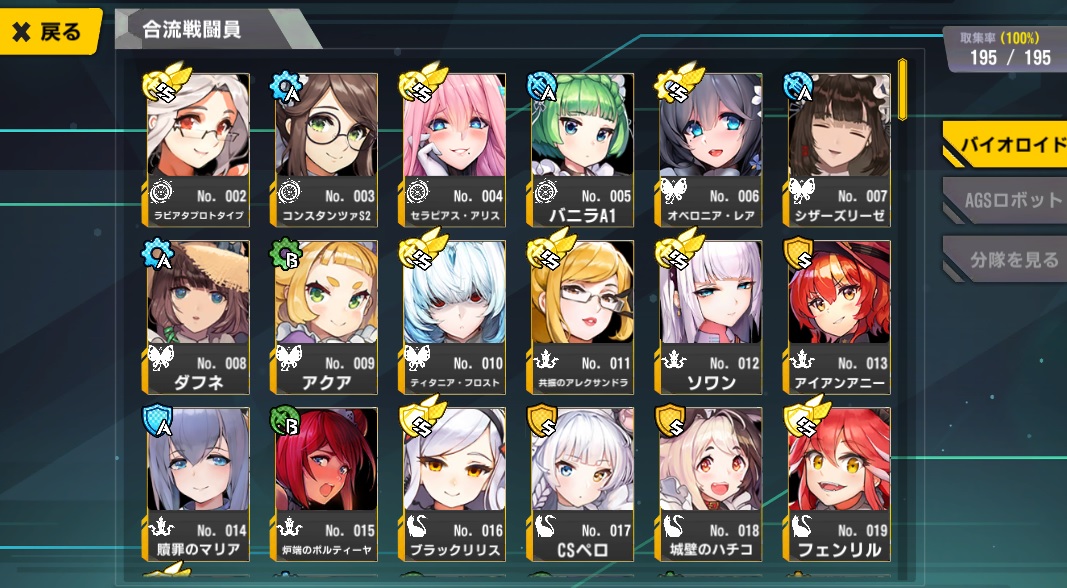
Task: Go back with the 戻る button
Action: click(x=49, y=31)
